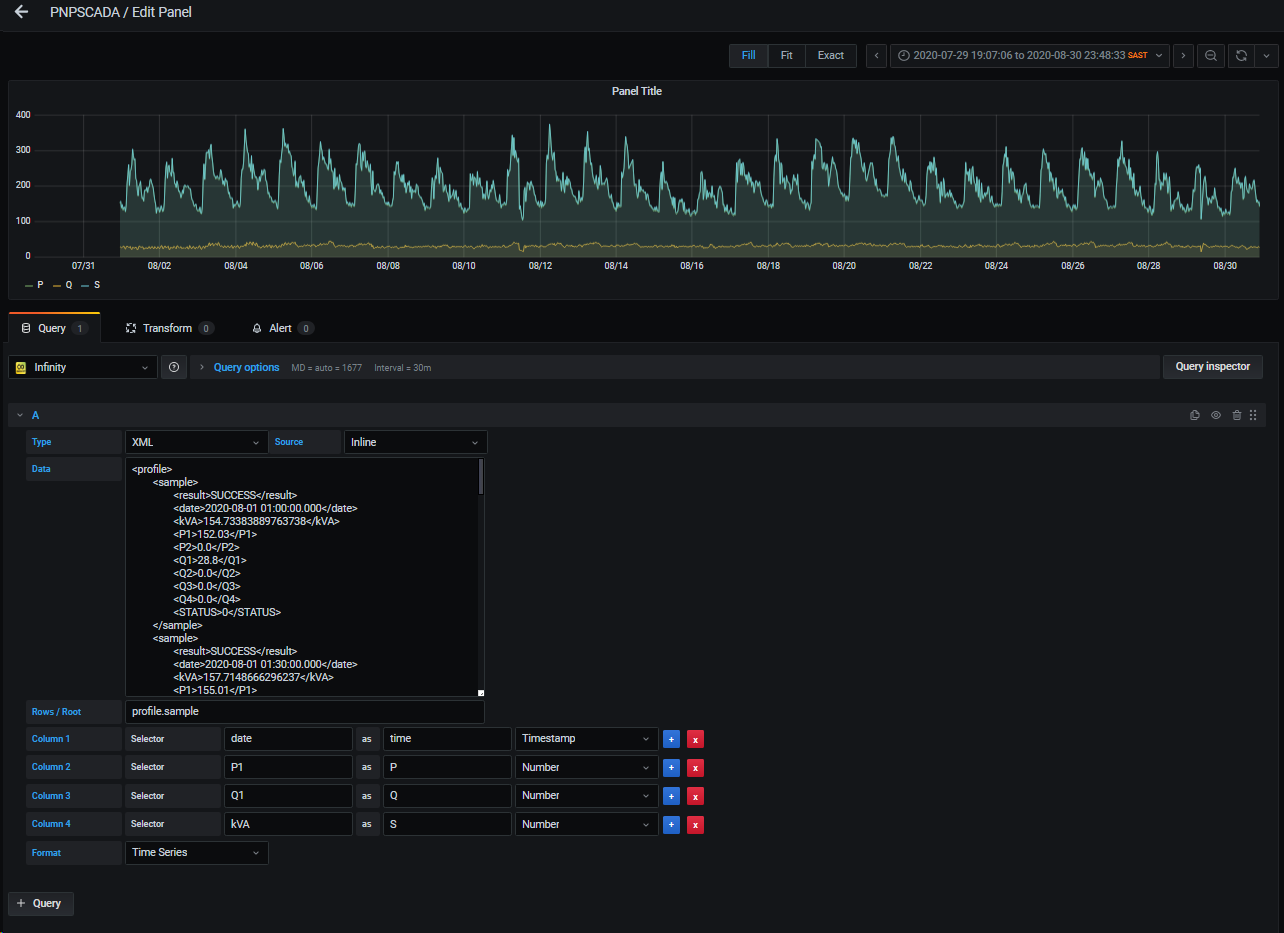This screenshot has height=933, width=1284.
Task: Open the Query inspector
Action: [x=1212, y=366]
